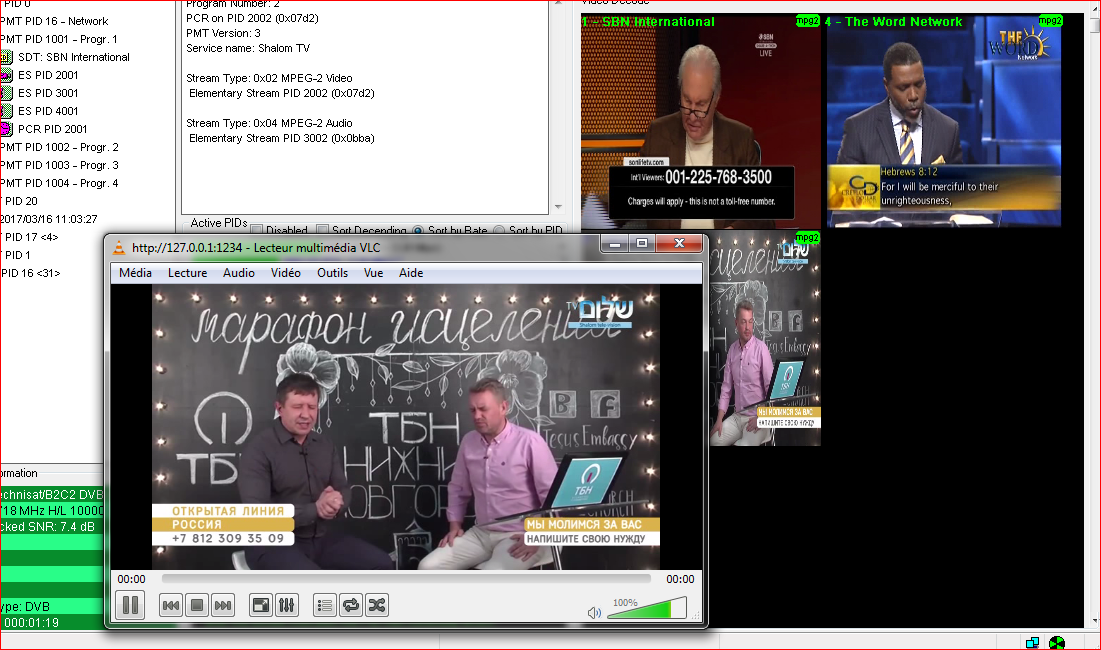
Task: Open VLC extended settings equalizer panel
Action: point(286,605)
